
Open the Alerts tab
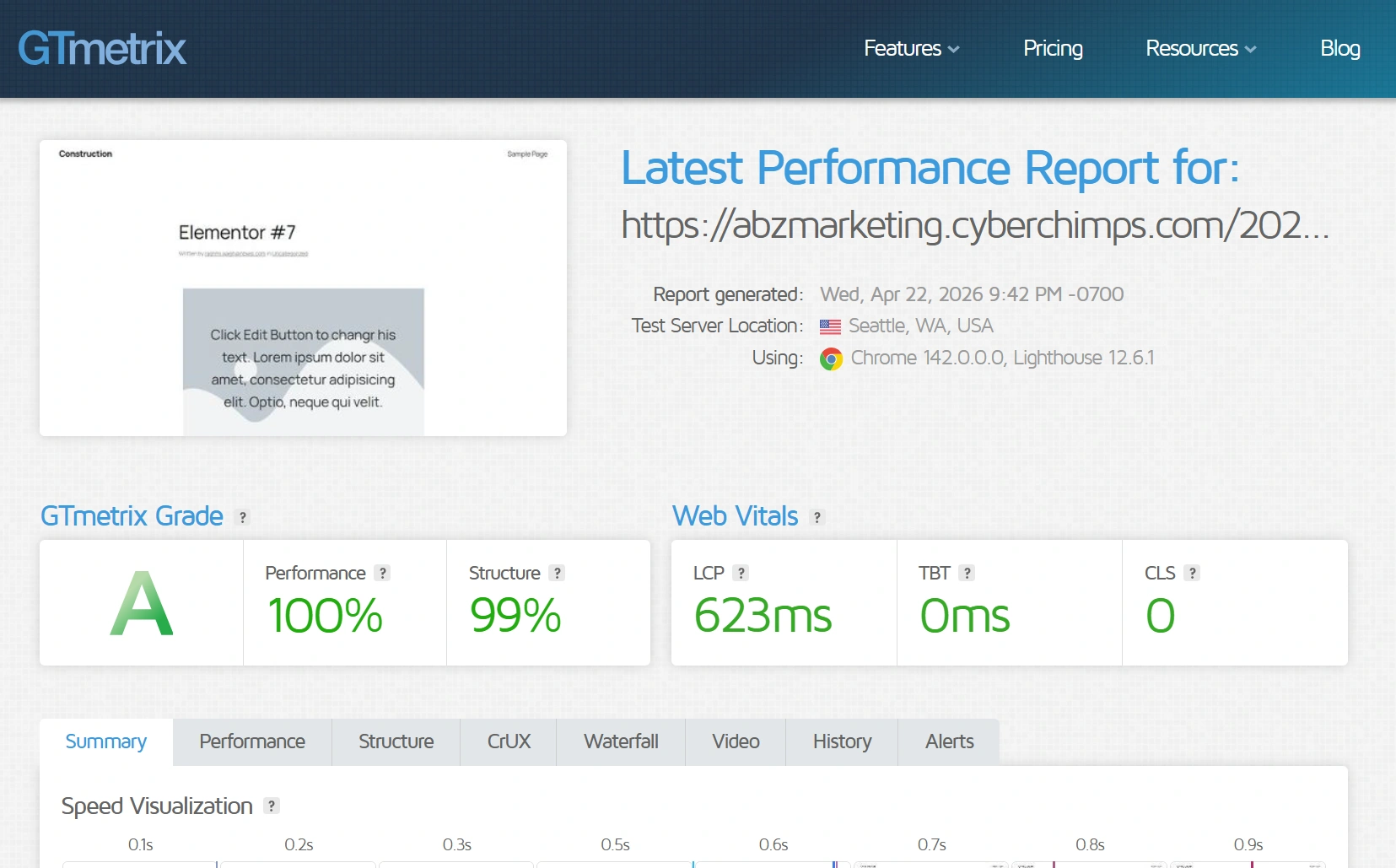click(x=949, y=741)
